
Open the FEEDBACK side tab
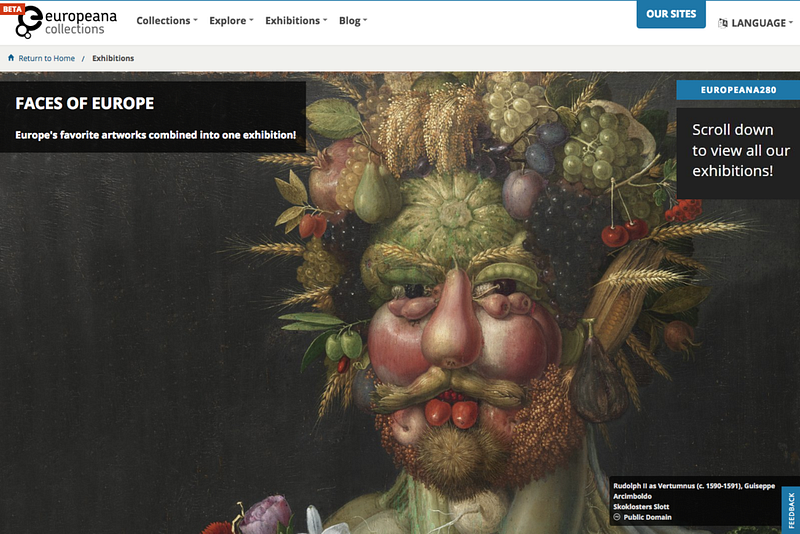point(791,510)
